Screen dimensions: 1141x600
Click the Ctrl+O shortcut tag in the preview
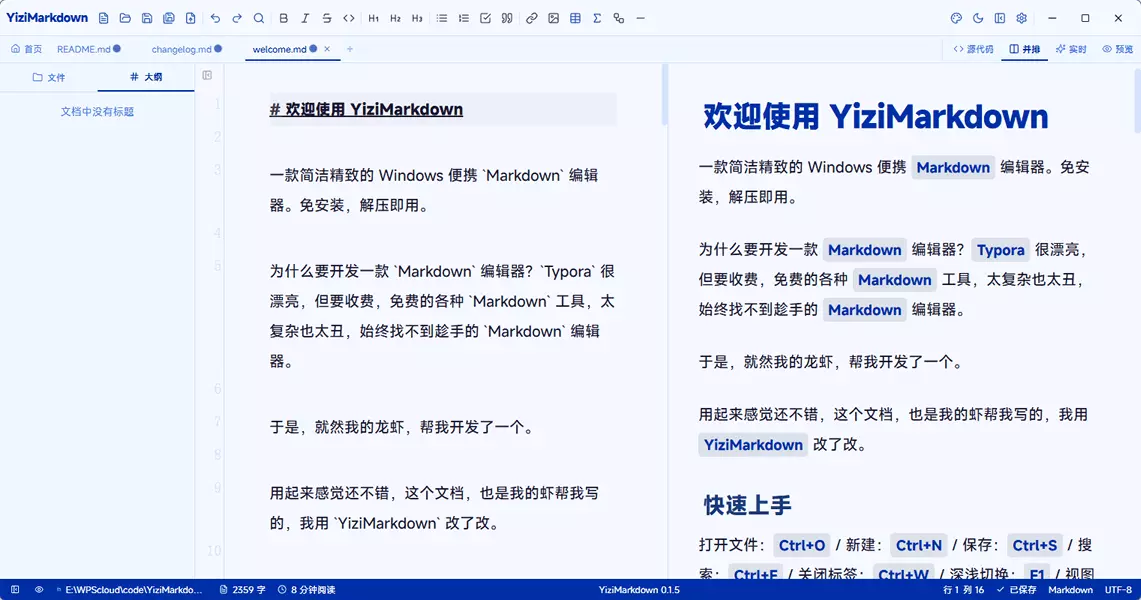click(802, 545)
